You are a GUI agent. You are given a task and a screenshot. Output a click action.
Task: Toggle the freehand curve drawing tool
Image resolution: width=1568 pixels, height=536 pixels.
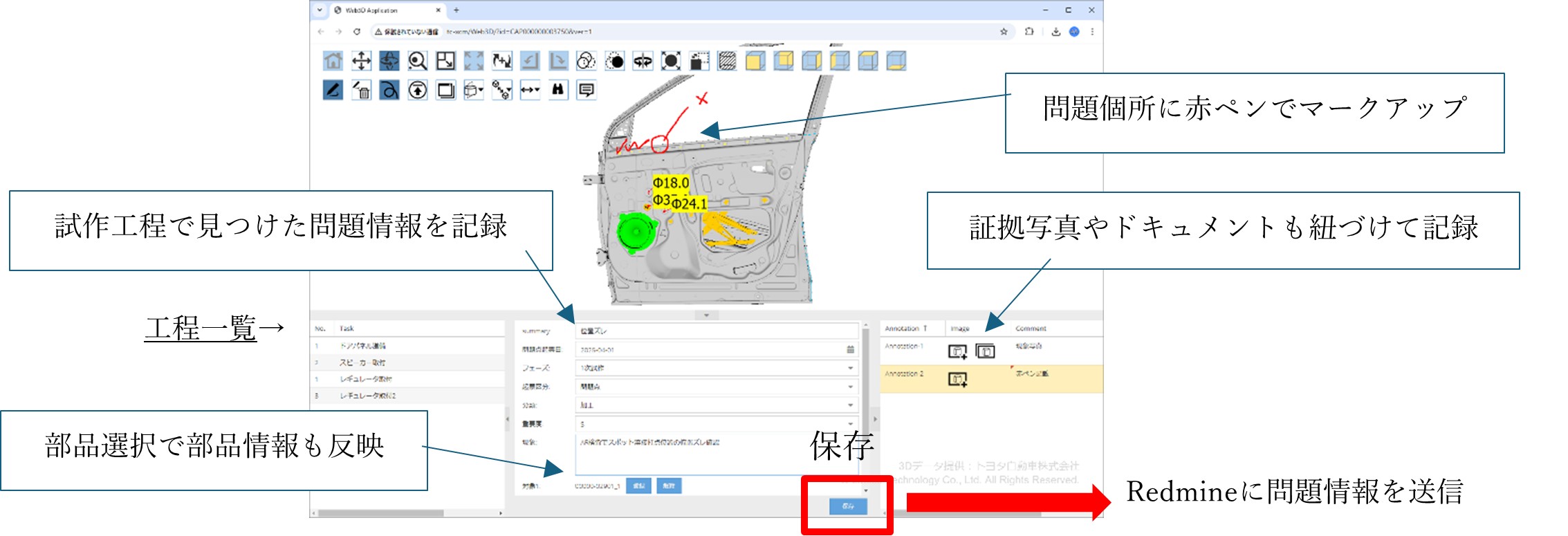click(389, 90)
